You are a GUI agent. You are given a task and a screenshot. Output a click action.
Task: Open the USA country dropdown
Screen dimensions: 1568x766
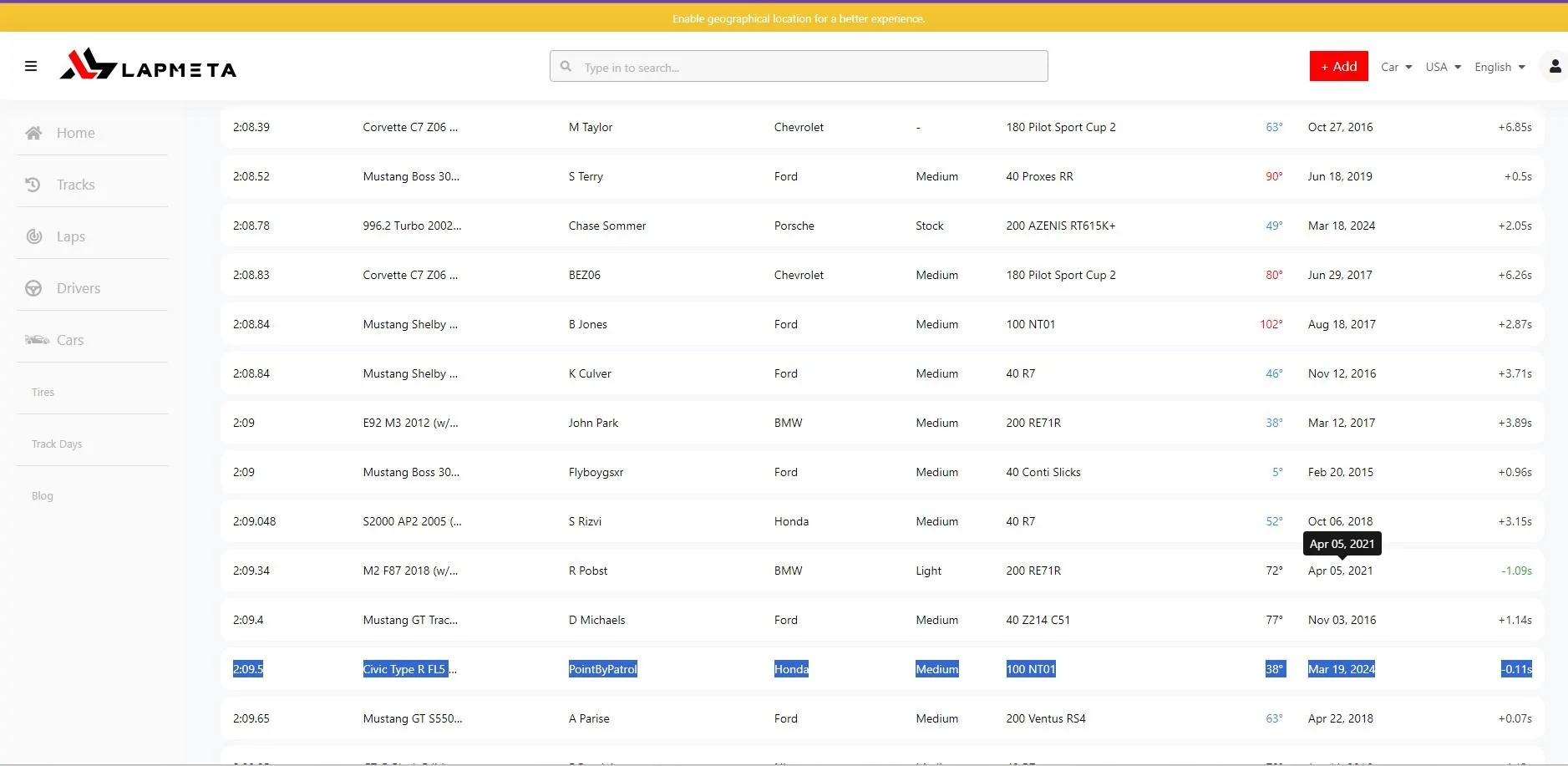click(1443, 67)
